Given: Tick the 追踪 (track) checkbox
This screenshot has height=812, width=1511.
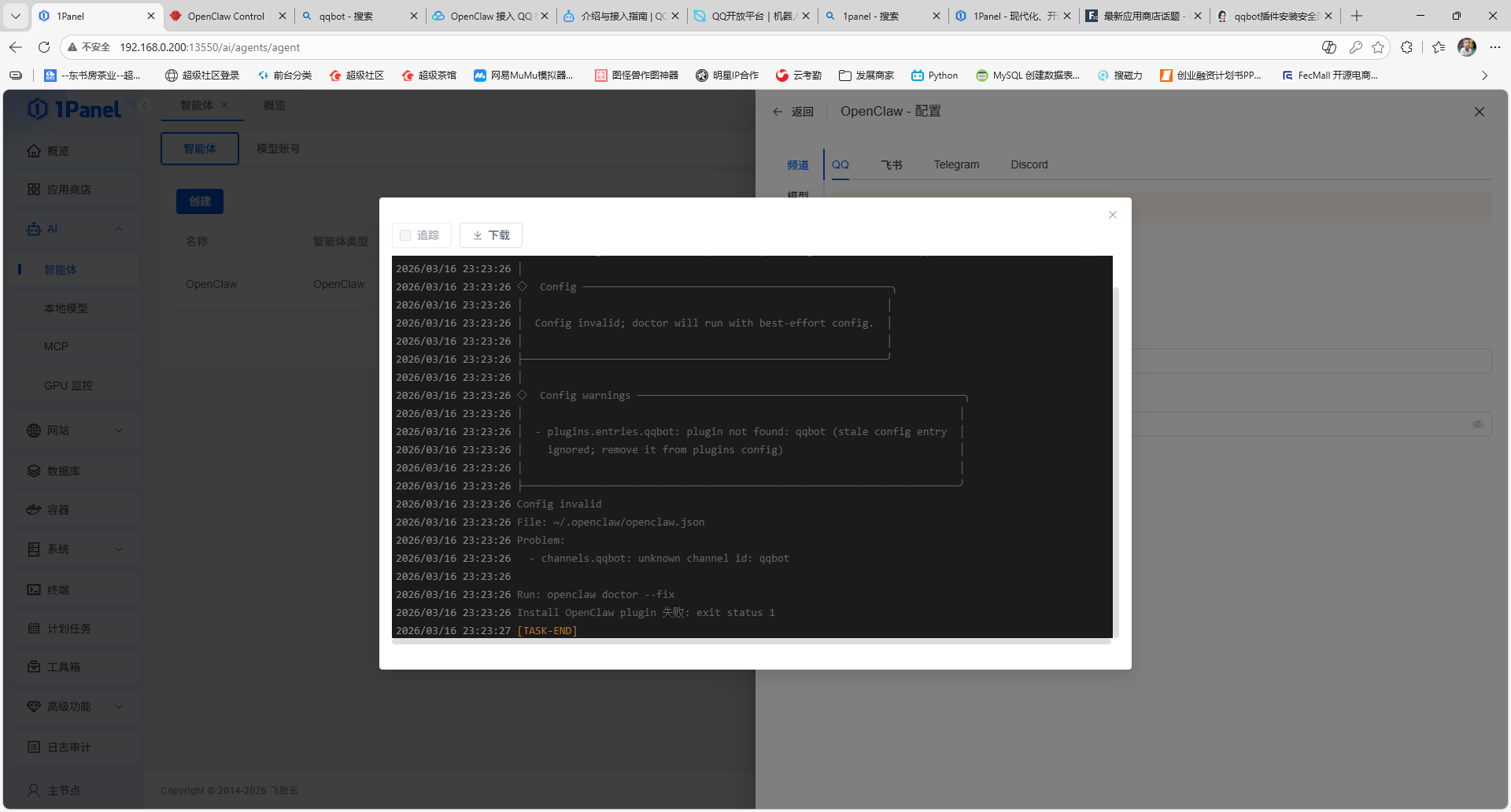Looking at the screenshot, I should [x=405, y=235].
